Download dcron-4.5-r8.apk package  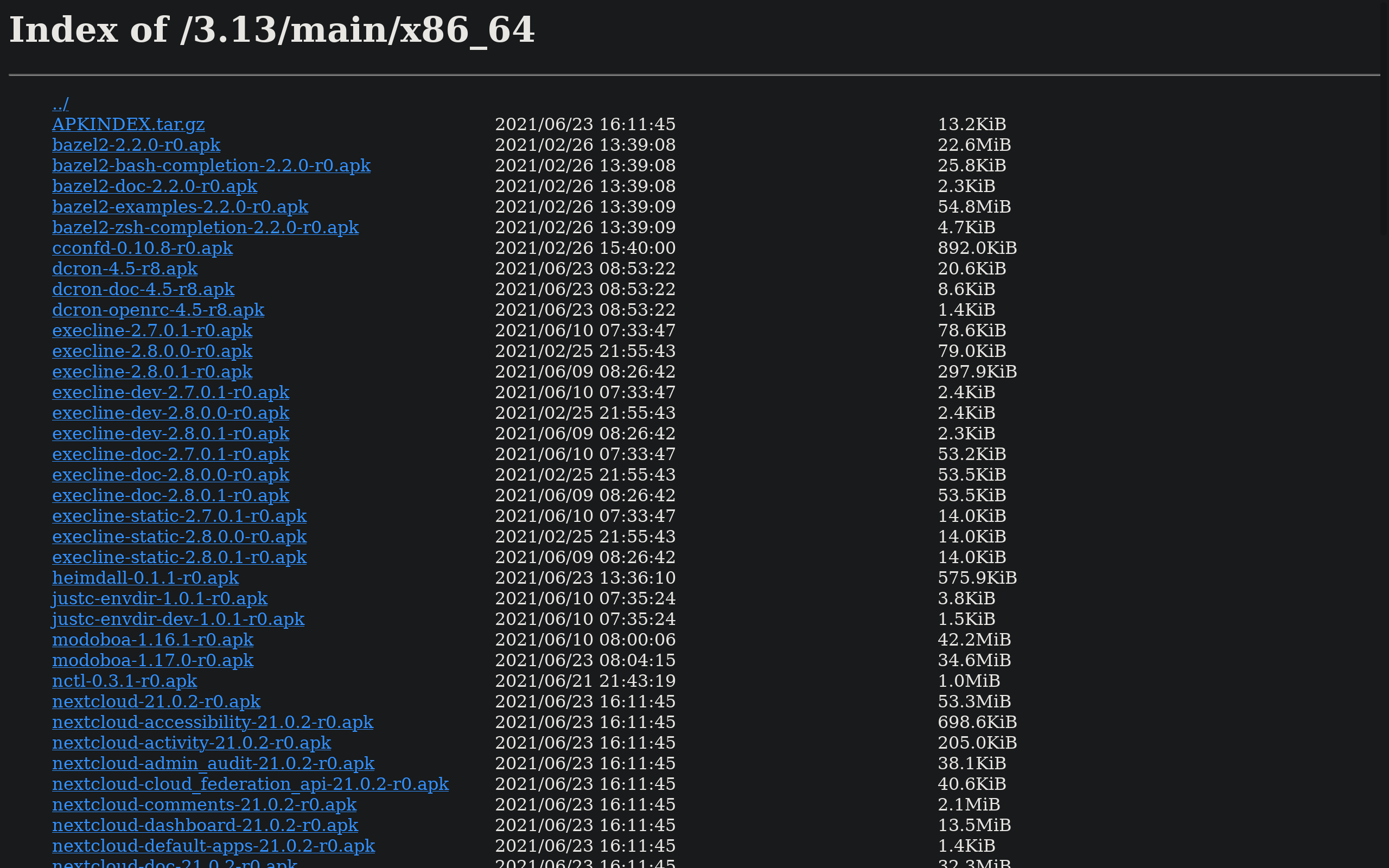(125, 269)
